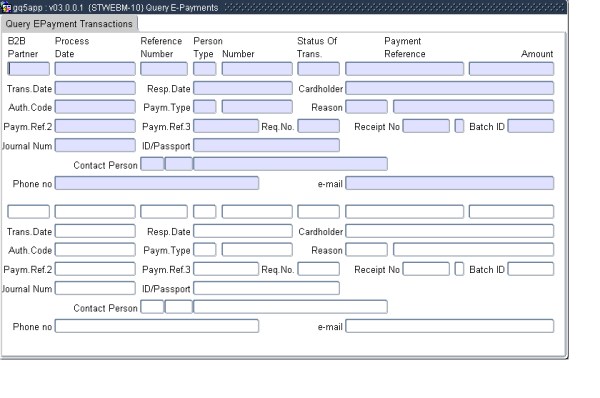This screenshot has height=398, width=600.
Task: Select the second record's Trans.Date field
Action: (95, 231)
